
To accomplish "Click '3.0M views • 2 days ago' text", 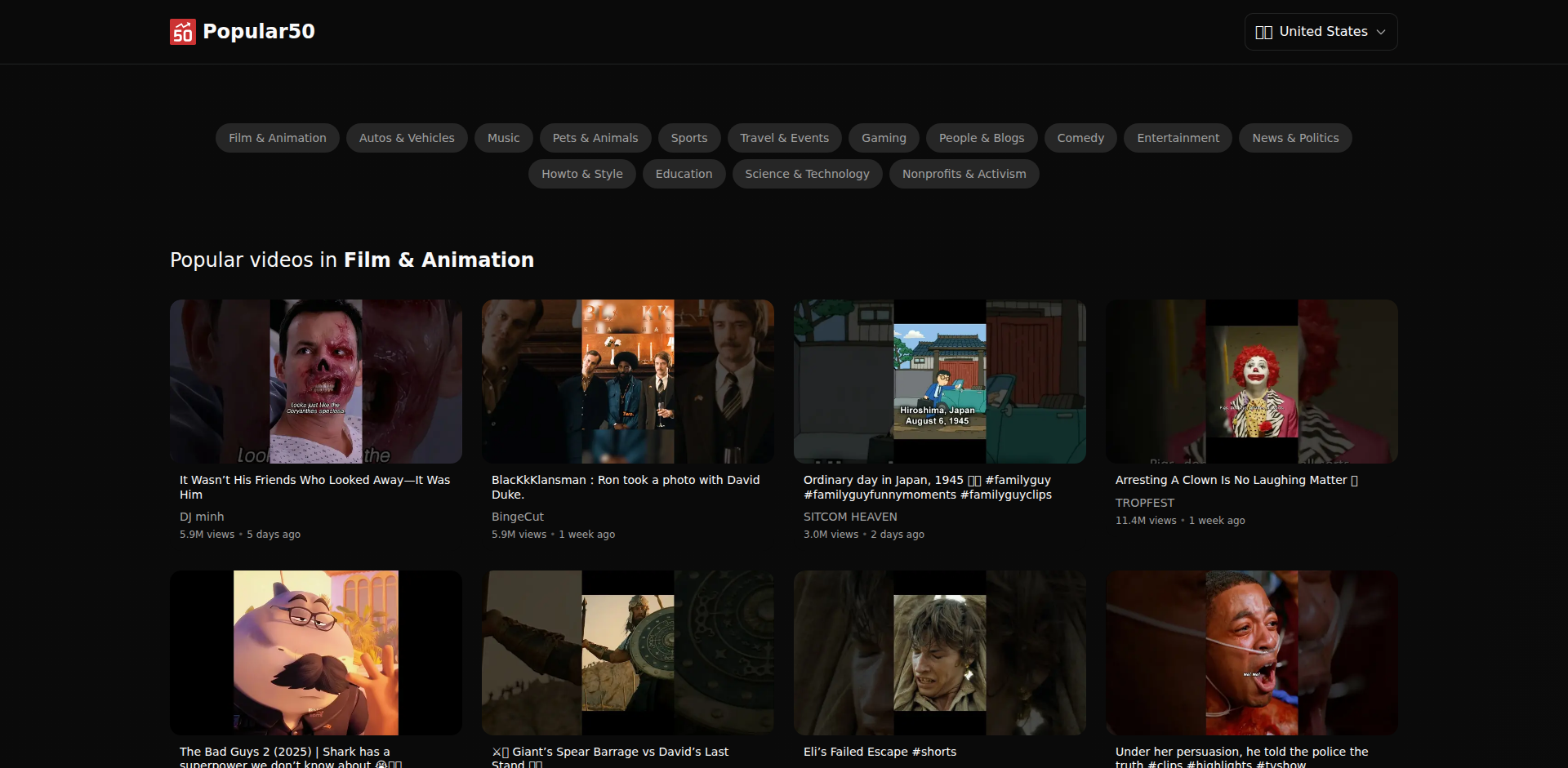I will click(864, 535).
